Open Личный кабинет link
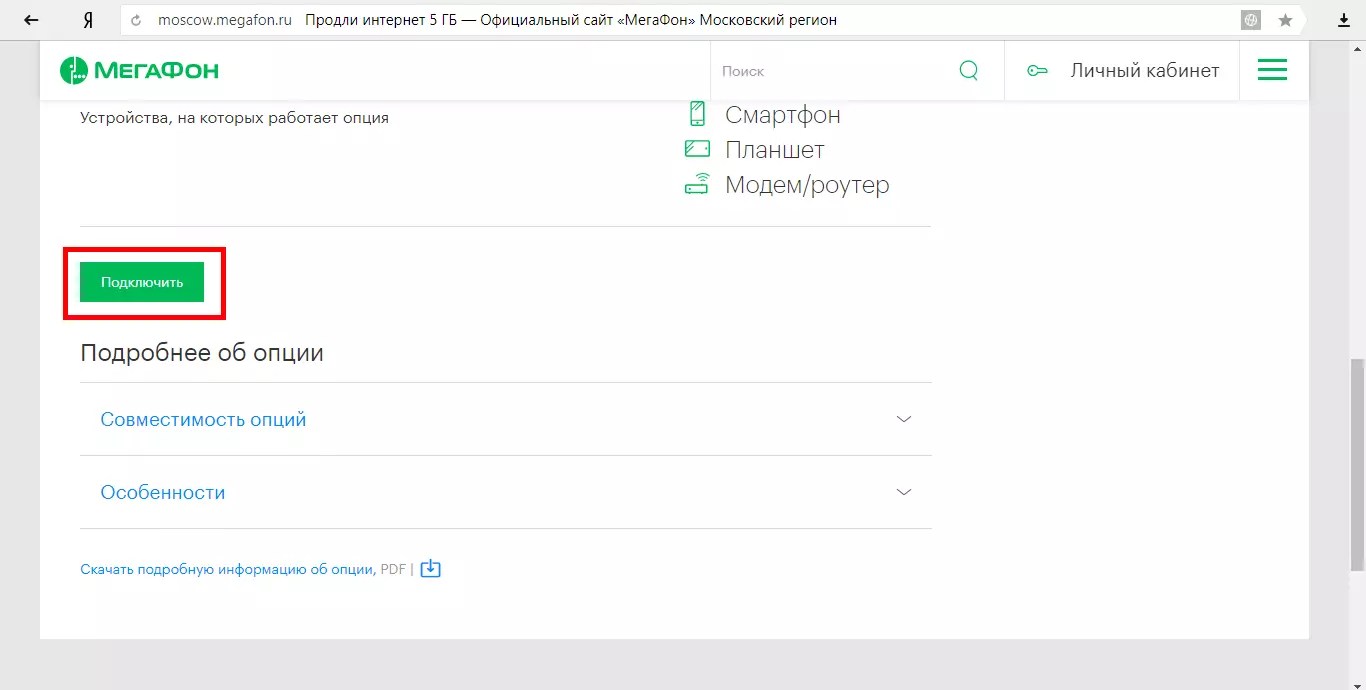1366x690 pixels. 1145,70
